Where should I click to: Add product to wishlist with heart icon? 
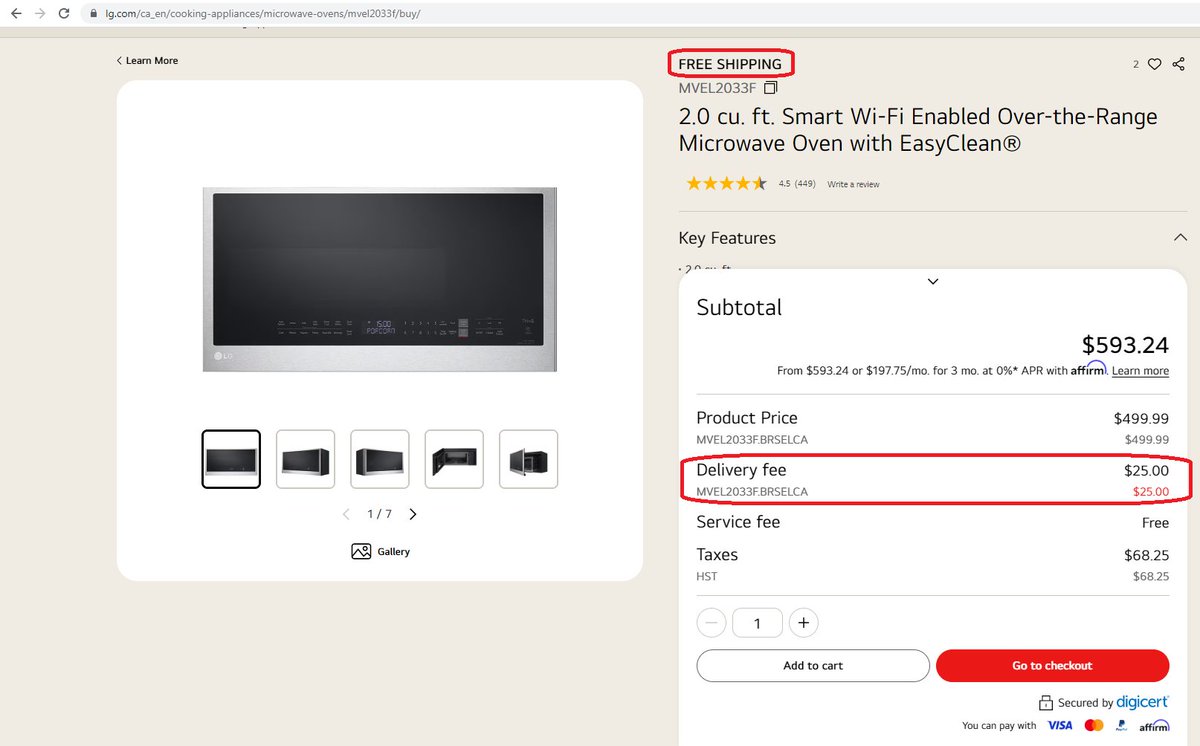point(1154,64)
